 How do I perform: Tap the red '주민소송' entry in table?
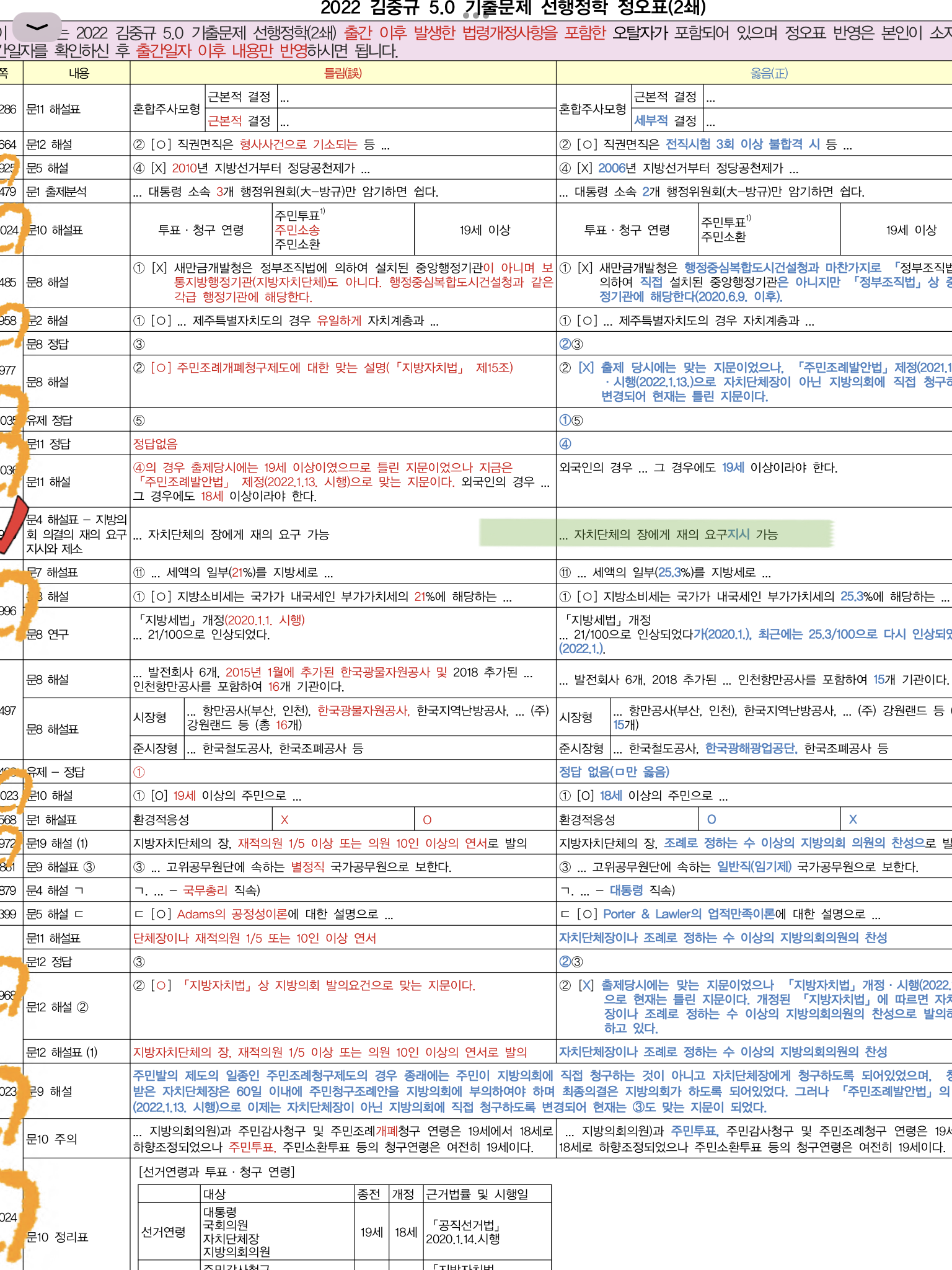pos(297,230)
